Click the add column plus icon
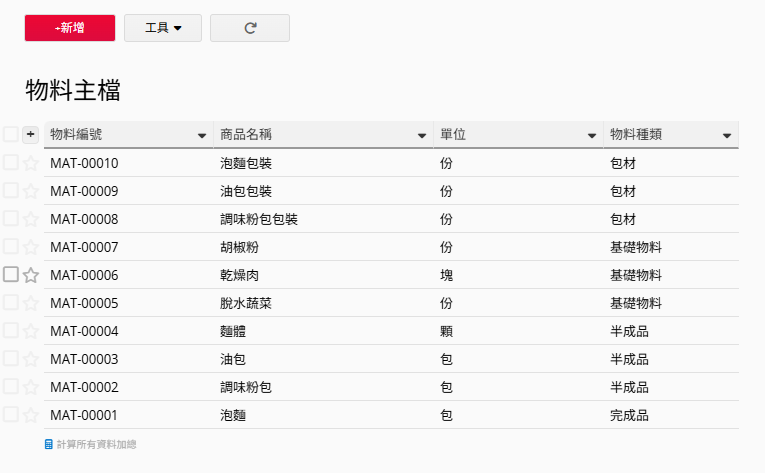 click(30, 134)
